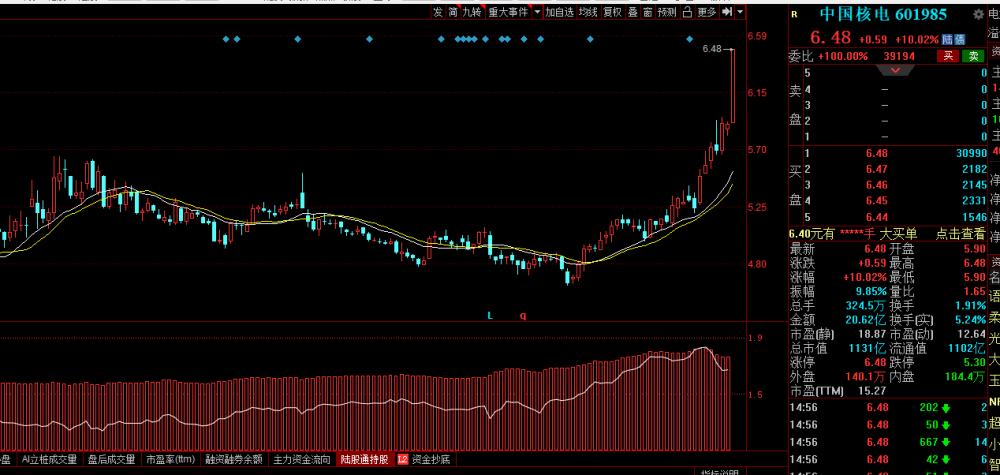Click the red 买 buy button
The width and height of the screenshot is (1000, 475).
pyautogui.click(x=948, y=56)
